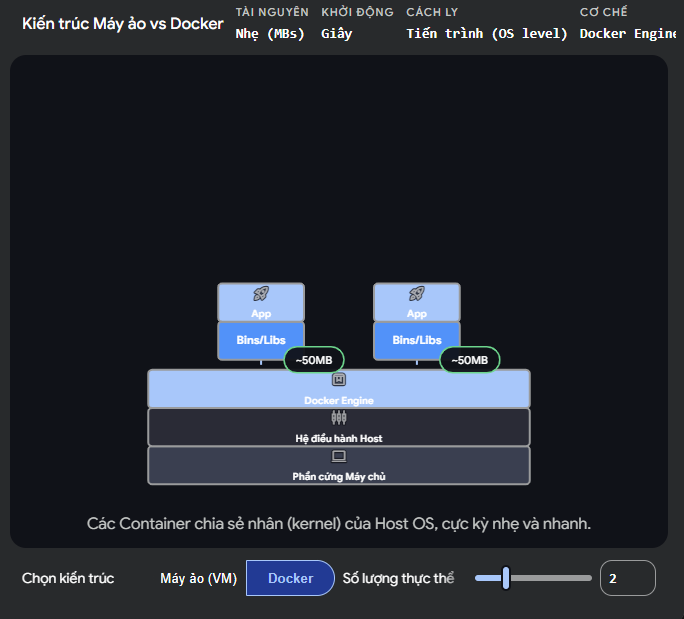
Task: Click Tiến trình (OS level) isolation value
Action: (x=487, y=34)
